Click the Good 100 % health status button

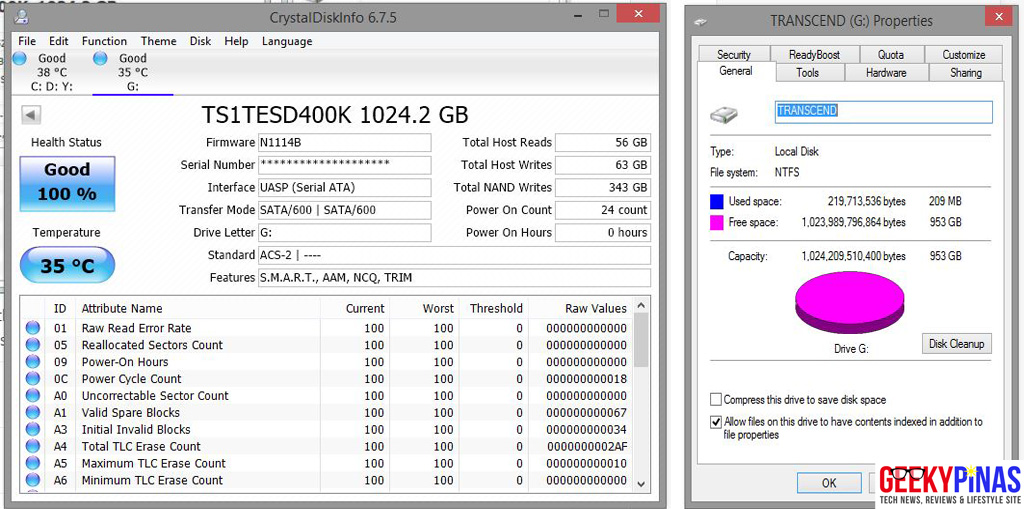coord(67,184)
